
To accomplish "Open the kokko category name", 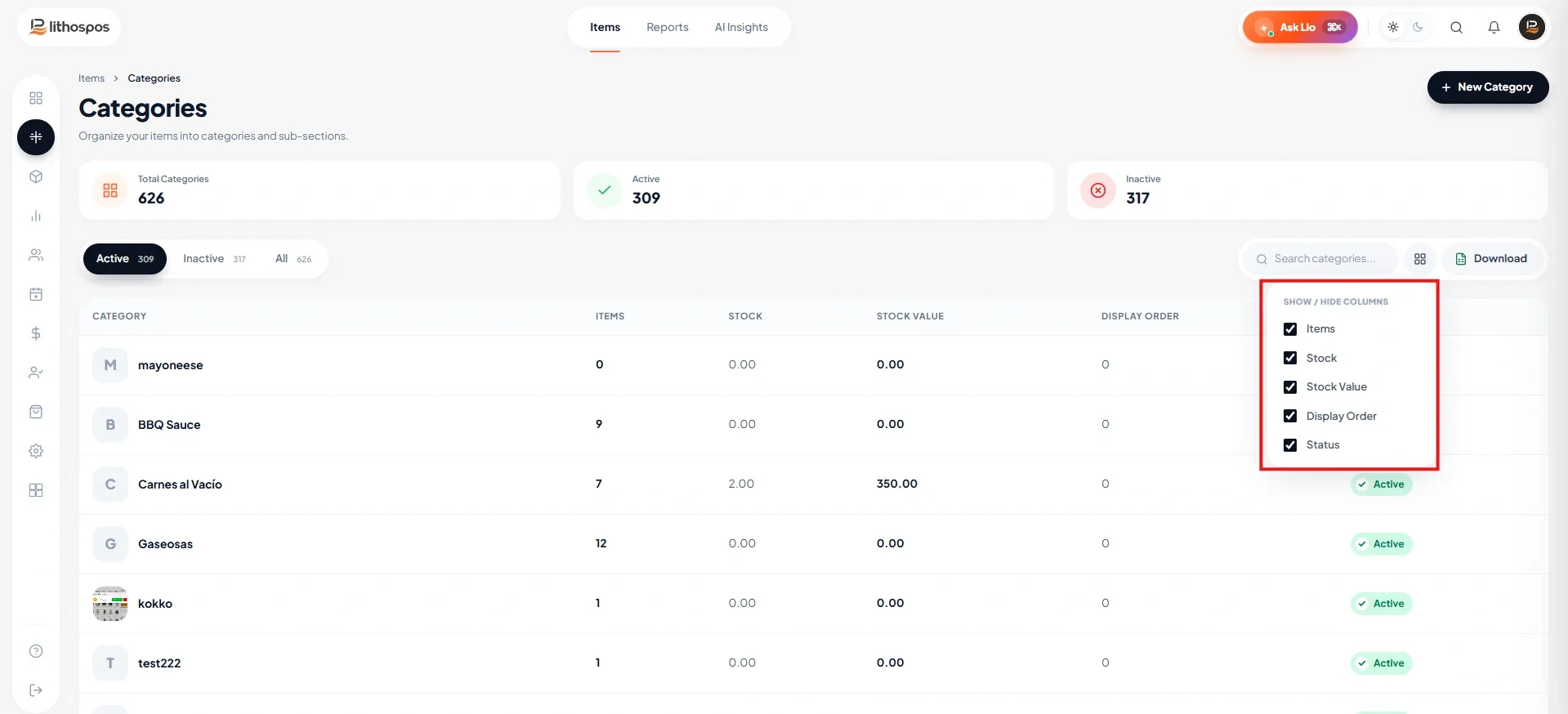I will [x=155, y=604].
